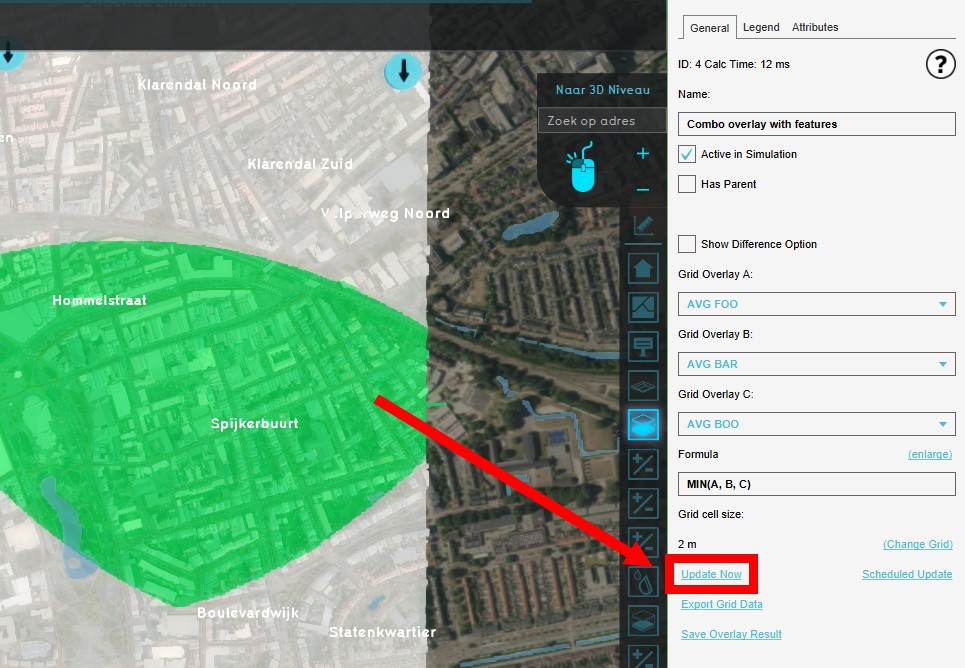Select the pencil edit icon in toolbar
965x668 pixels.
click(643, 226)
